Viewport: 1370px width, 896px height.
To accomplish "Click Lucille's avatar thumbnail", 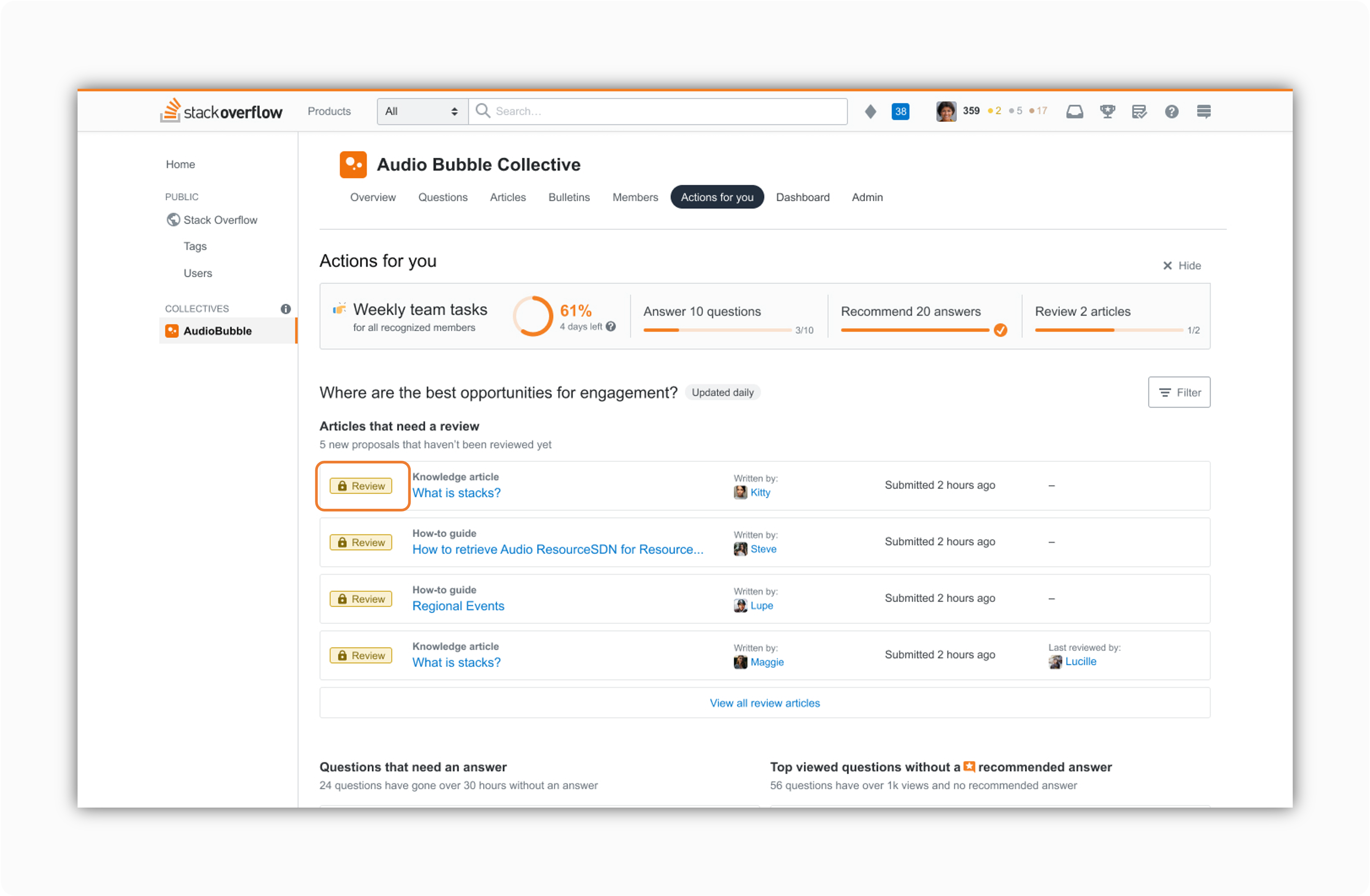I will [1055, 662].
